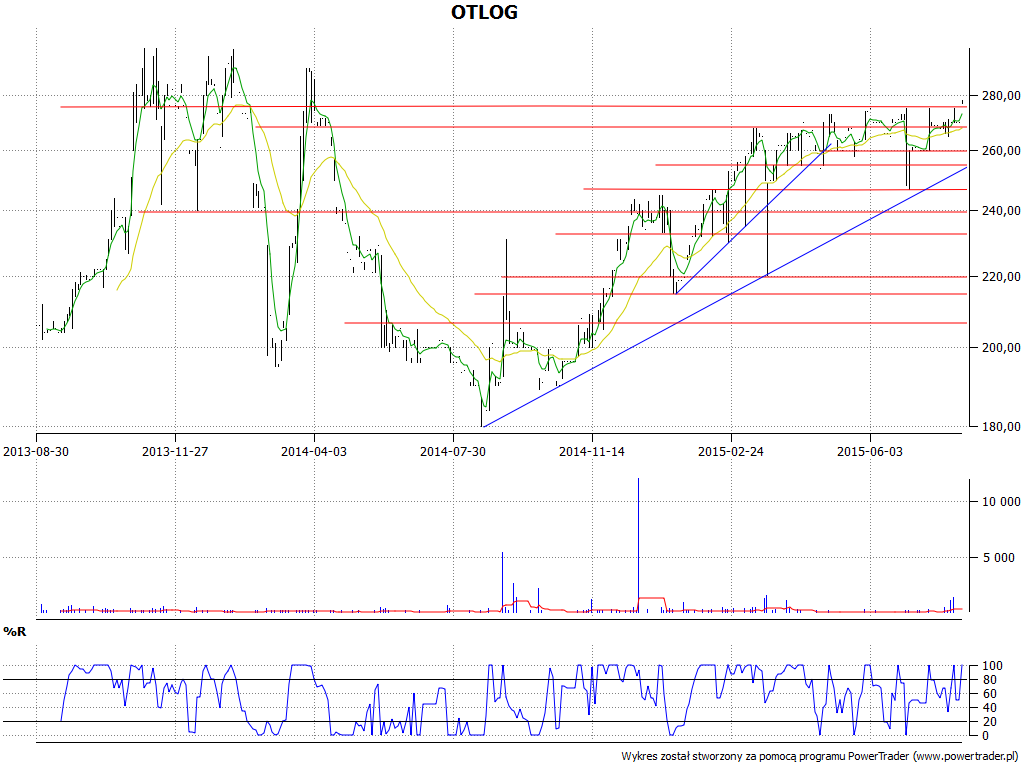
Task: Click the %R indicator label
Action: click(x=14, y=632)
